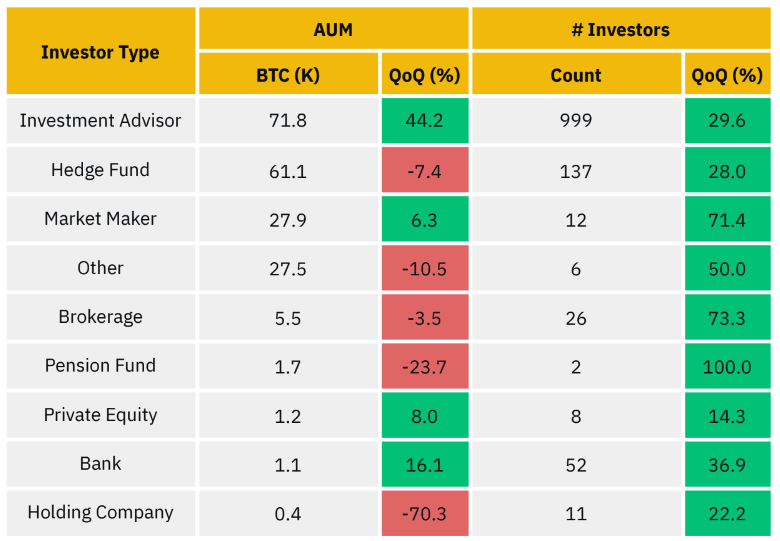Select the red -23.7 QoQ cell
Image resolution: width=780 pixels, height=541 pixels.
(x=425, y=367)
